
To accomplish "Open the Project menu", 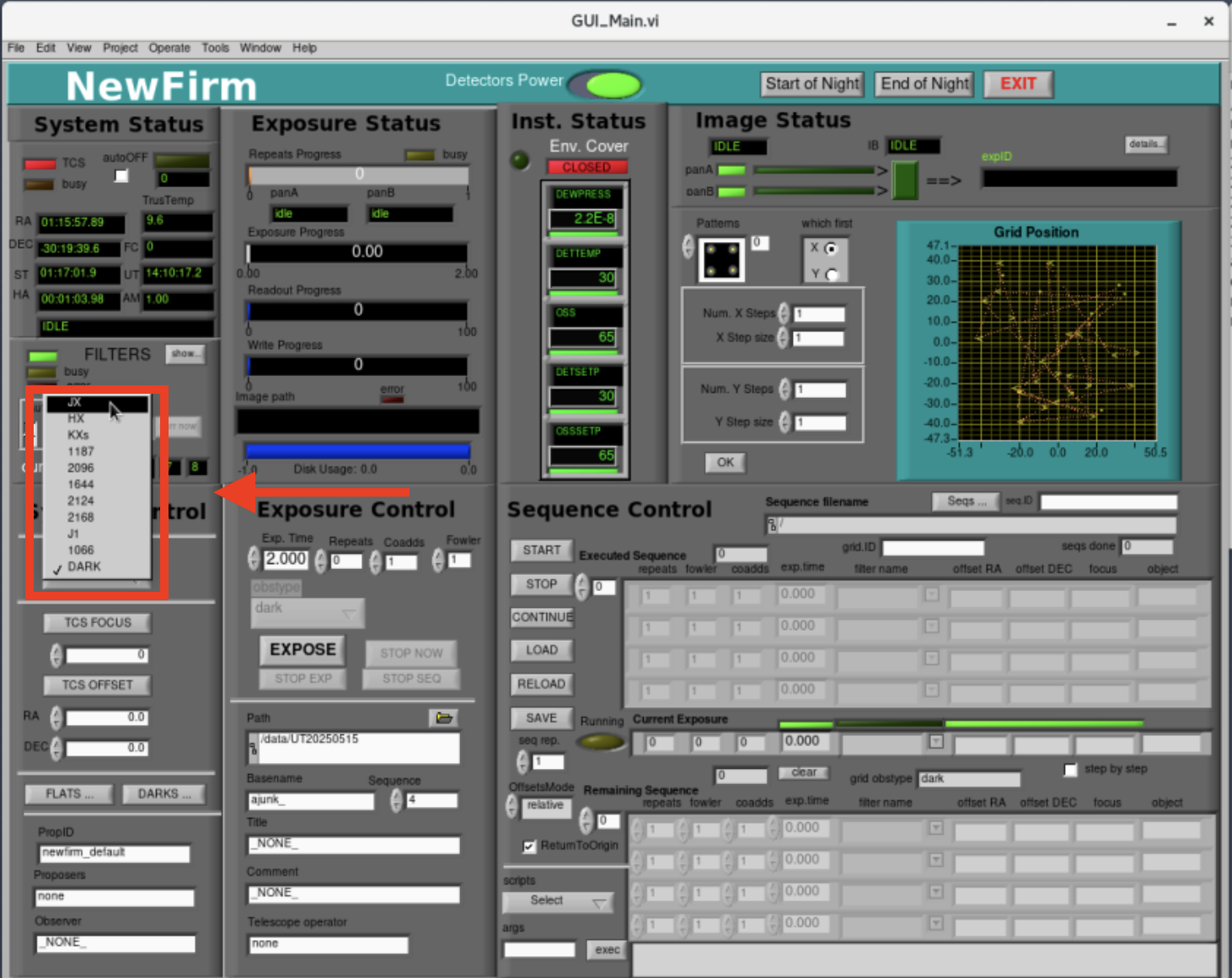I will (x=121, y=48).
